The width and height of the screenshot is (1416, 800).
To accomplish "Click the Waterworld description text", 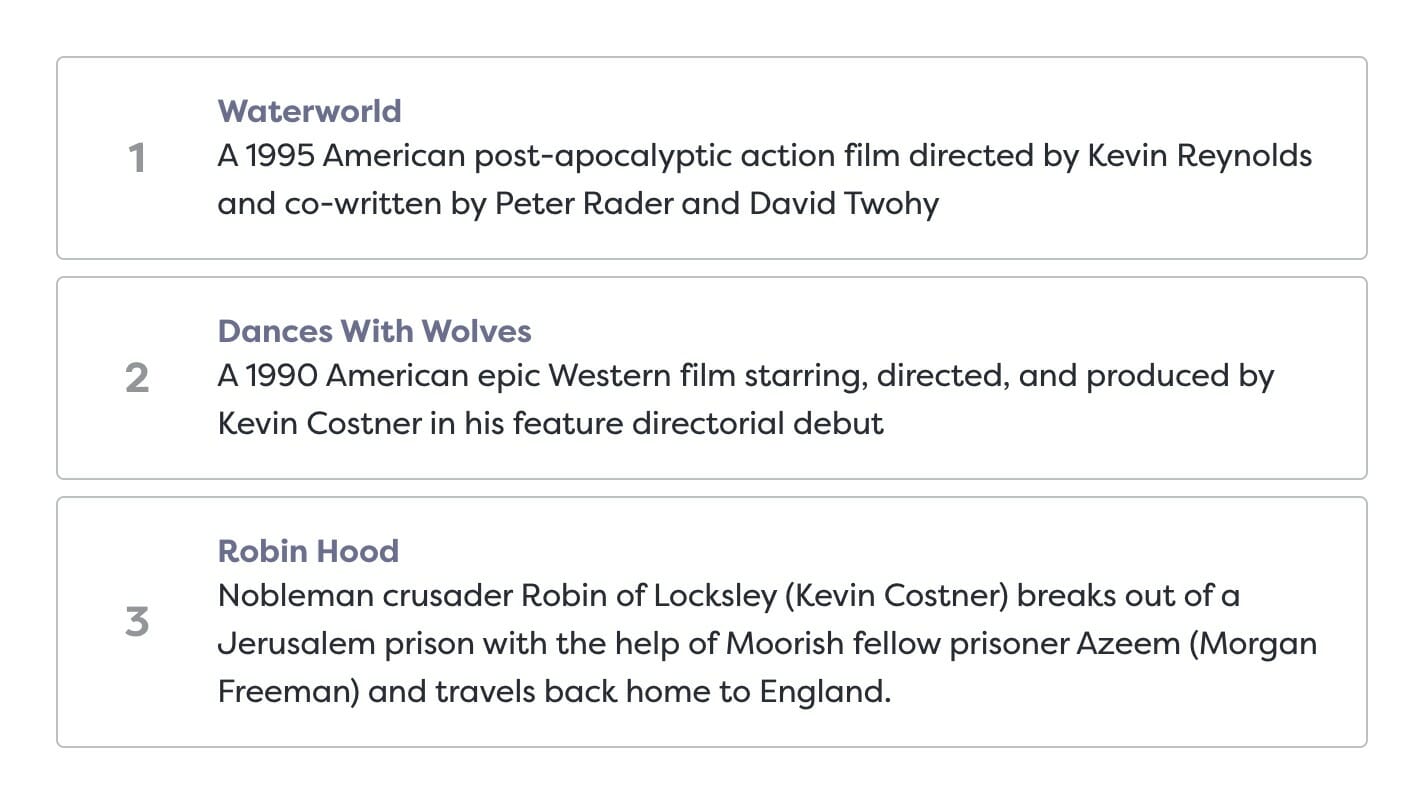I will click(765, 180).
